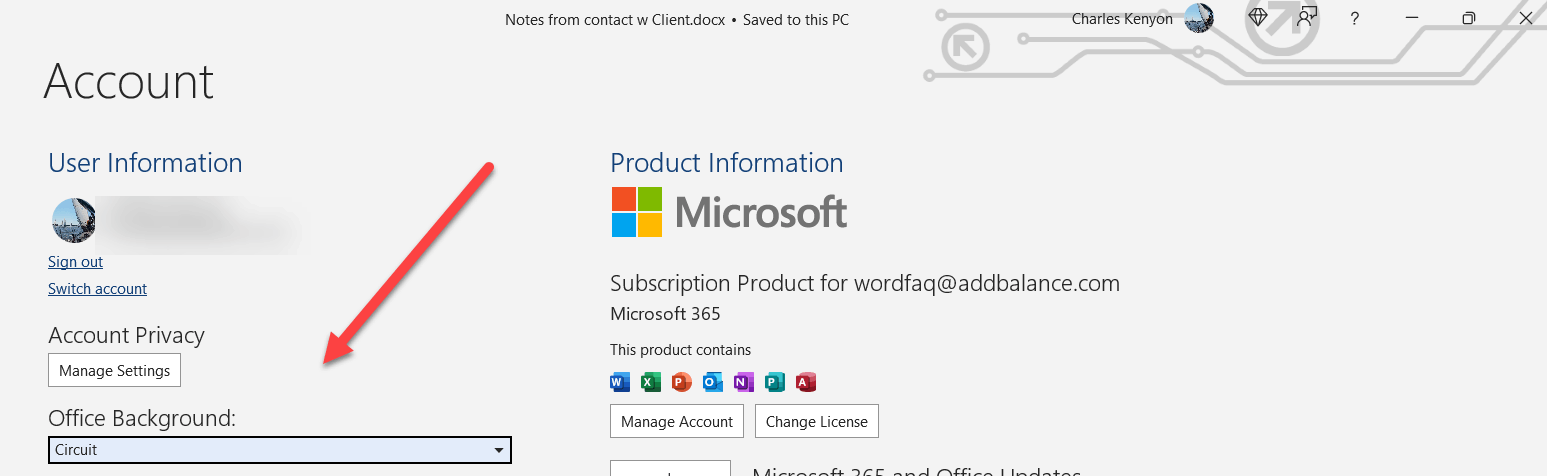Click the Microsoft 365 product name text
This screenshot has height=476, width=1547.
665,314
